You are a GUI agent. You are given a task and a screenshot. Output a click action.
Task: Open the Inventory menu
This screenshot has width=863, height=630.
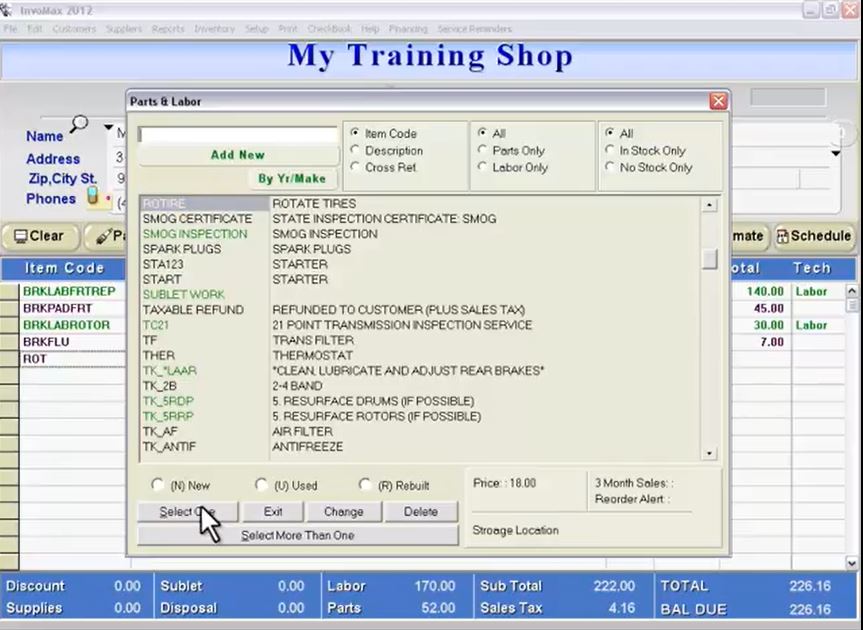pos(214,29)
